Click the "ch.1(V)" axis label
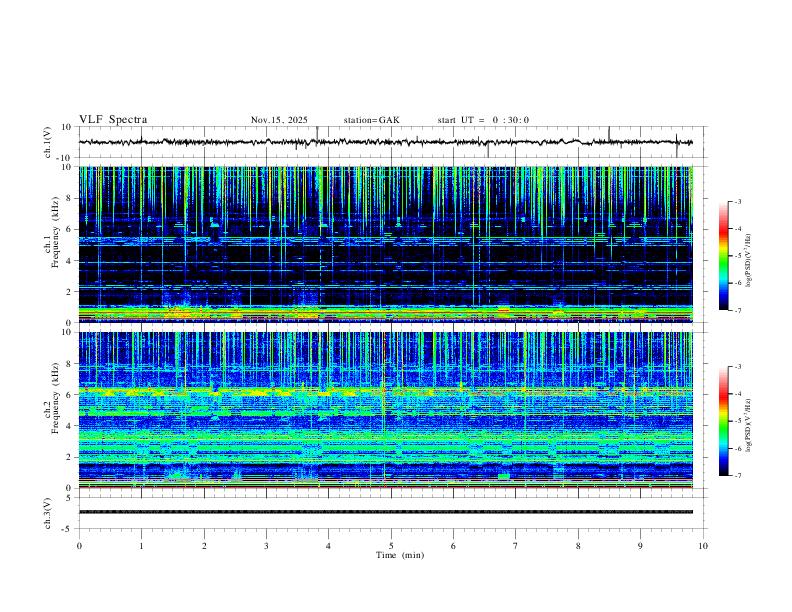Viewport: 792px width, 612px height. click(48, 142)
